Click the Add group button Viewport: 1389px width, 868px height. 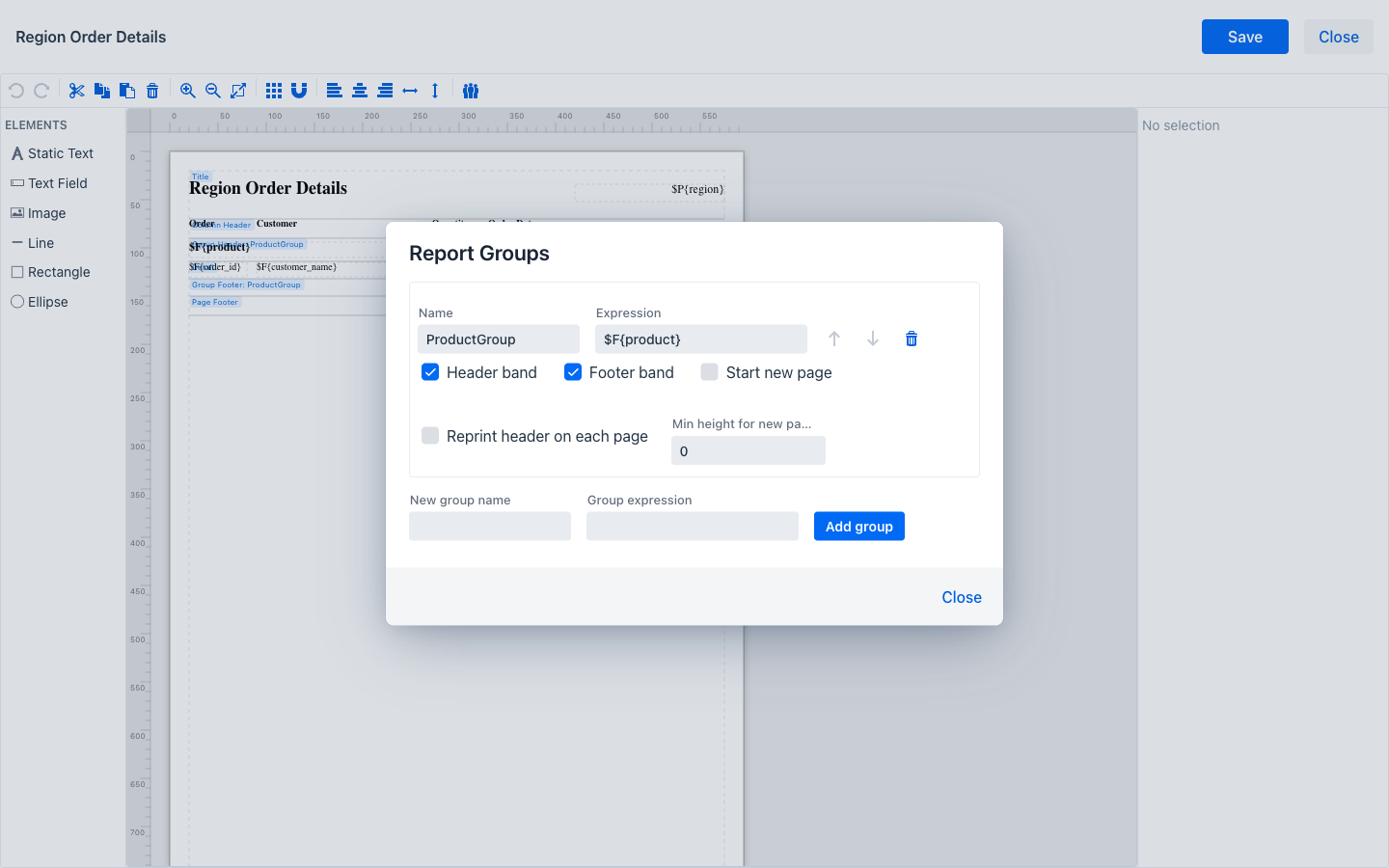[859, 527]
